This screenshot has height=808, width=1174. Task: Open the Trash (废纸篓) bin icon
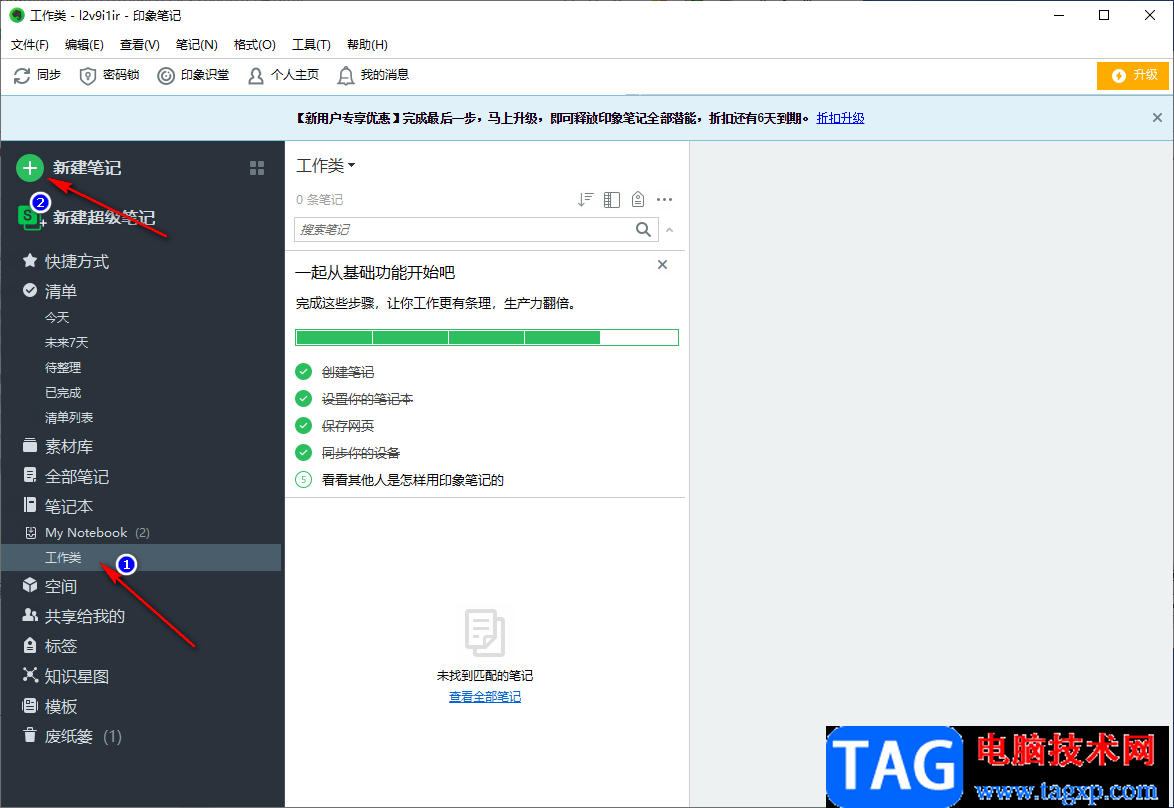(x=30, y=735)
